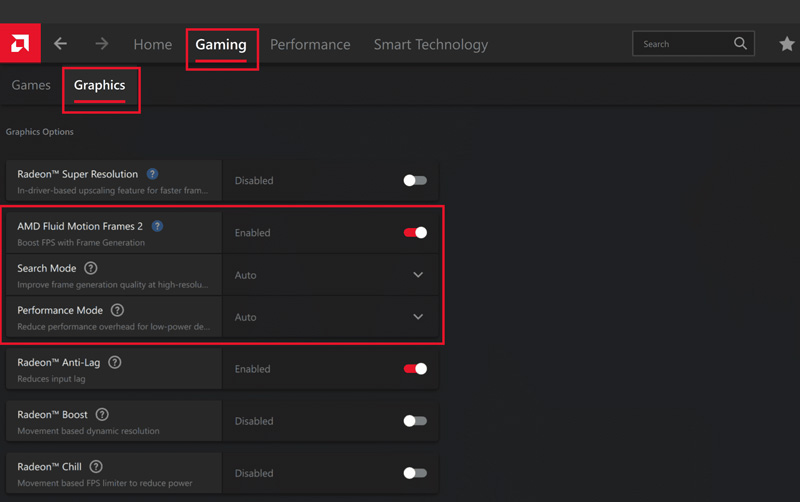The height and width of the screenshot is (502, 800).
Task: Click the search magnifier icon
Action: tap(740, 43)
